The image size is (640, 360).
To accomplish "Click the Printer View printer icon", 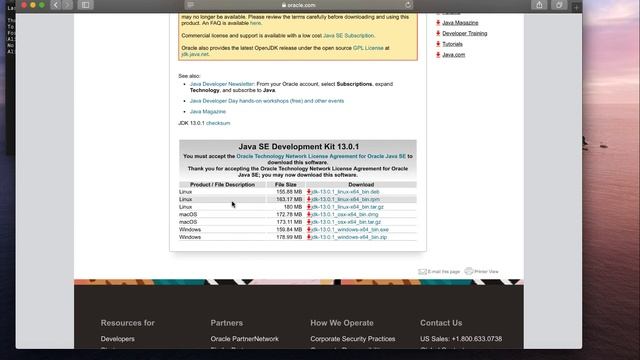I will [469, 271].
